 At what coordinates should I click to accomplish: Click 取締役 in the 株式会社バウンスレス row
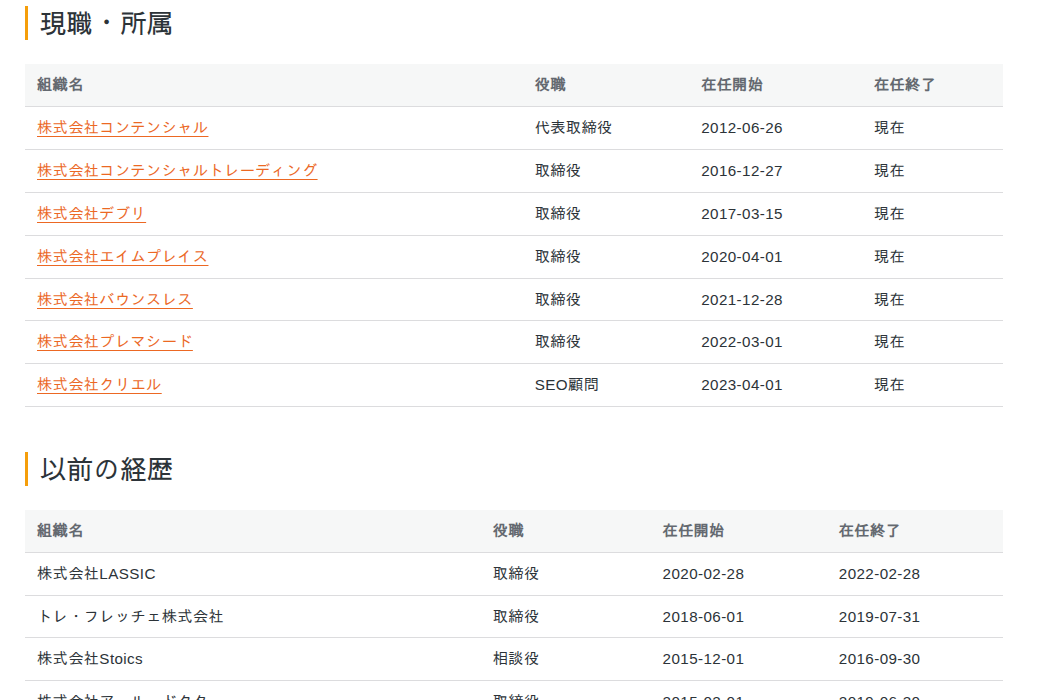[x=558, y=300]
